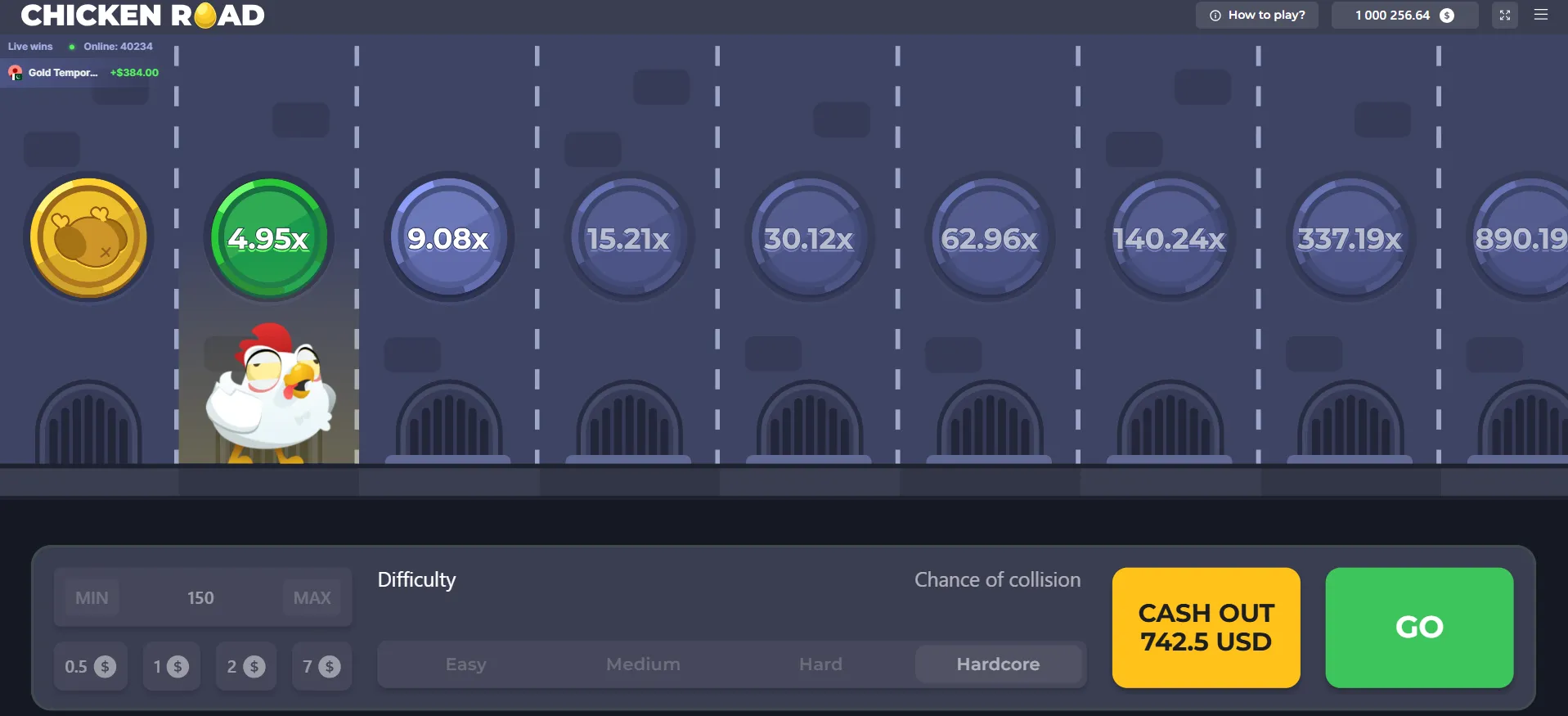Open the hamburger menu
Image resolution: width=1568 pixels, height=716 pixels.
[1541, 15]
